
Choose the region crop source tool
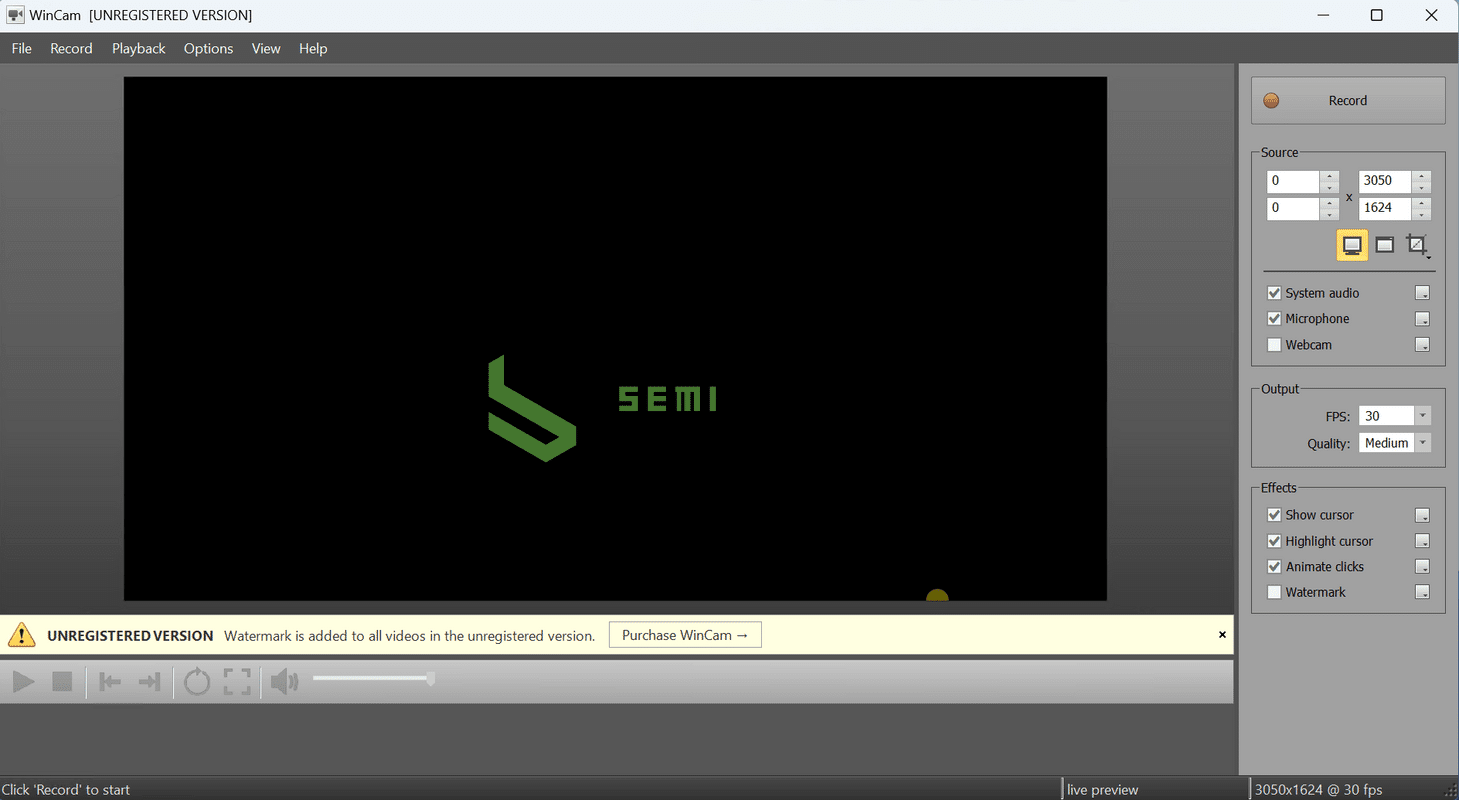1415,244
